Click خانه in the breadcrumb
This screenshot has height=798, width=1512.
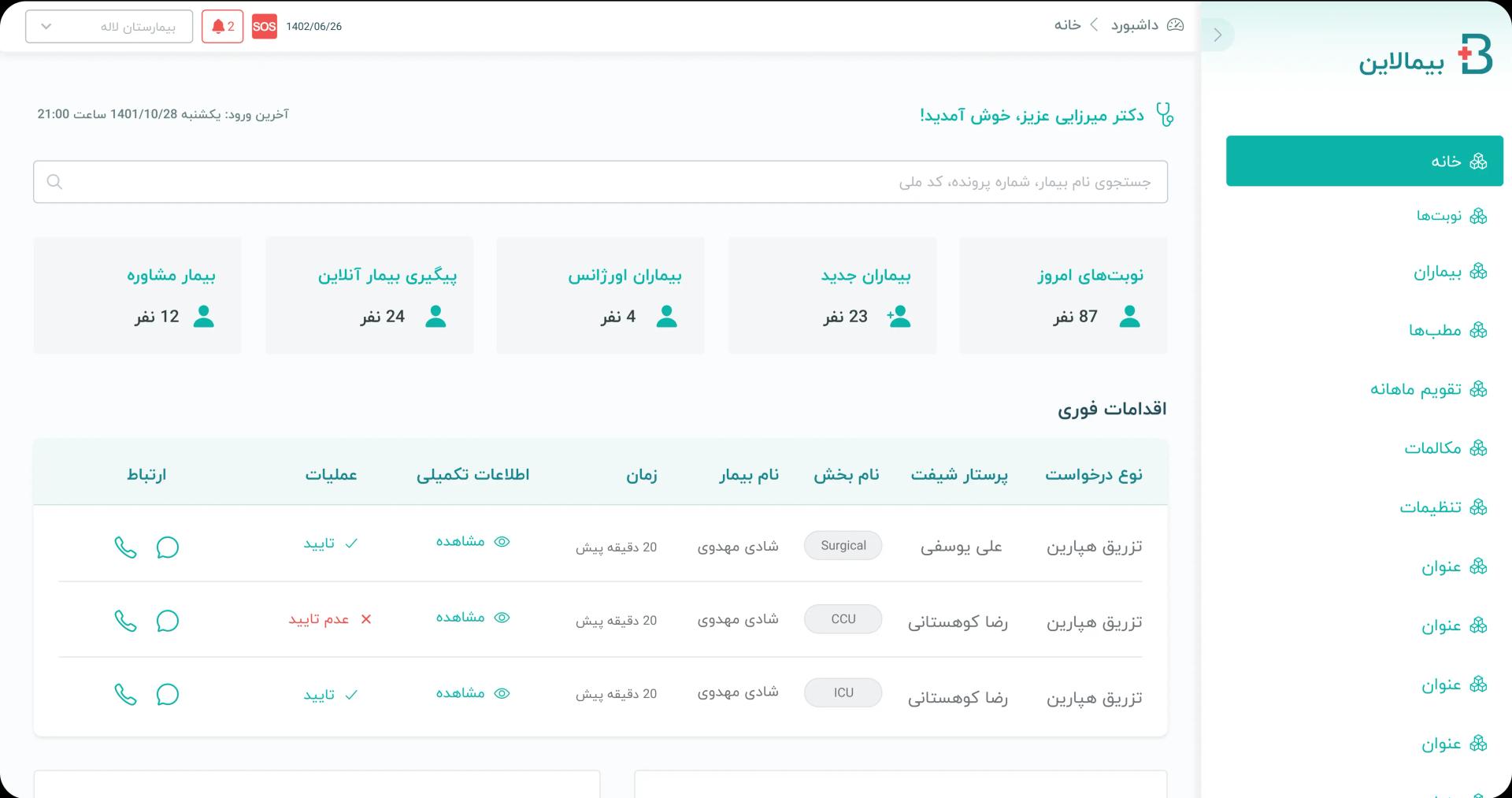click(x=1067, y=25)
